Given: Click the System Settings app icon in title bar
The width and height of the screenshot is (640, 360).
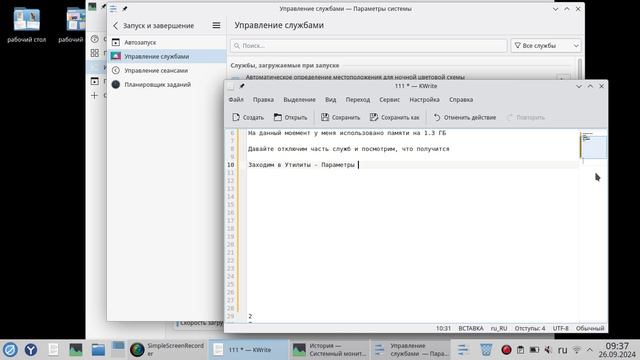Looking at the screenshot, I should pos(113,9).
